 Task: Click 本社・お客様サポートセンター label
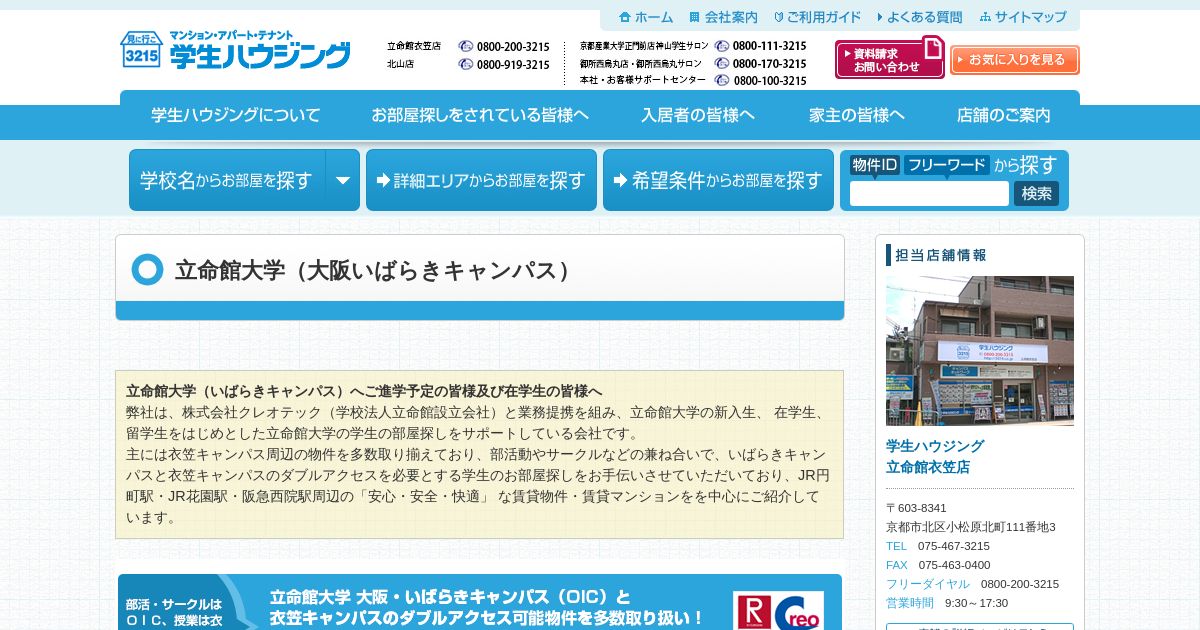[x=643, y=80]
